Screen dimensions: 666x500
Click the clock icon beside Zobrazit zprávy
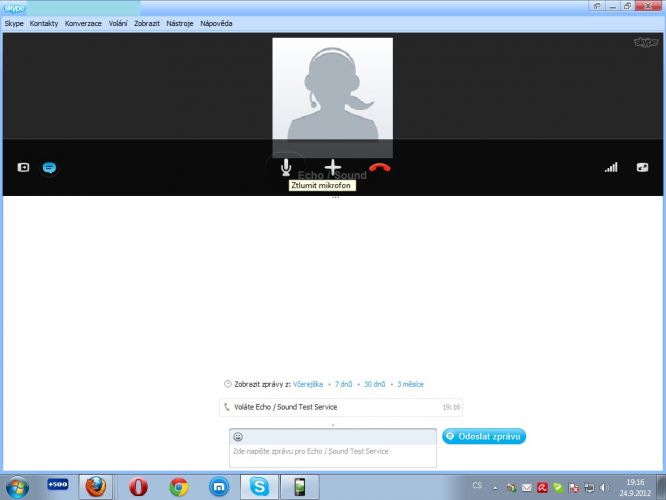pos(228,384)
